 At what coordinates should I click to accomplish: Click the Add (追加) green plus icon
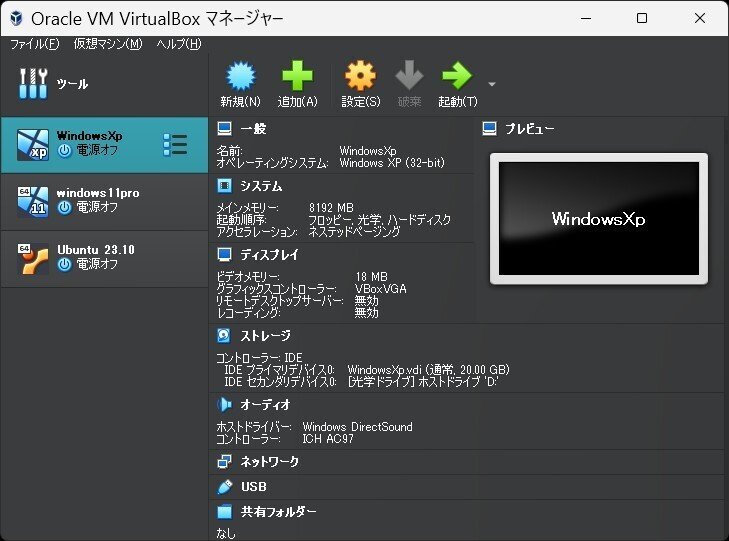coord(298,76)
